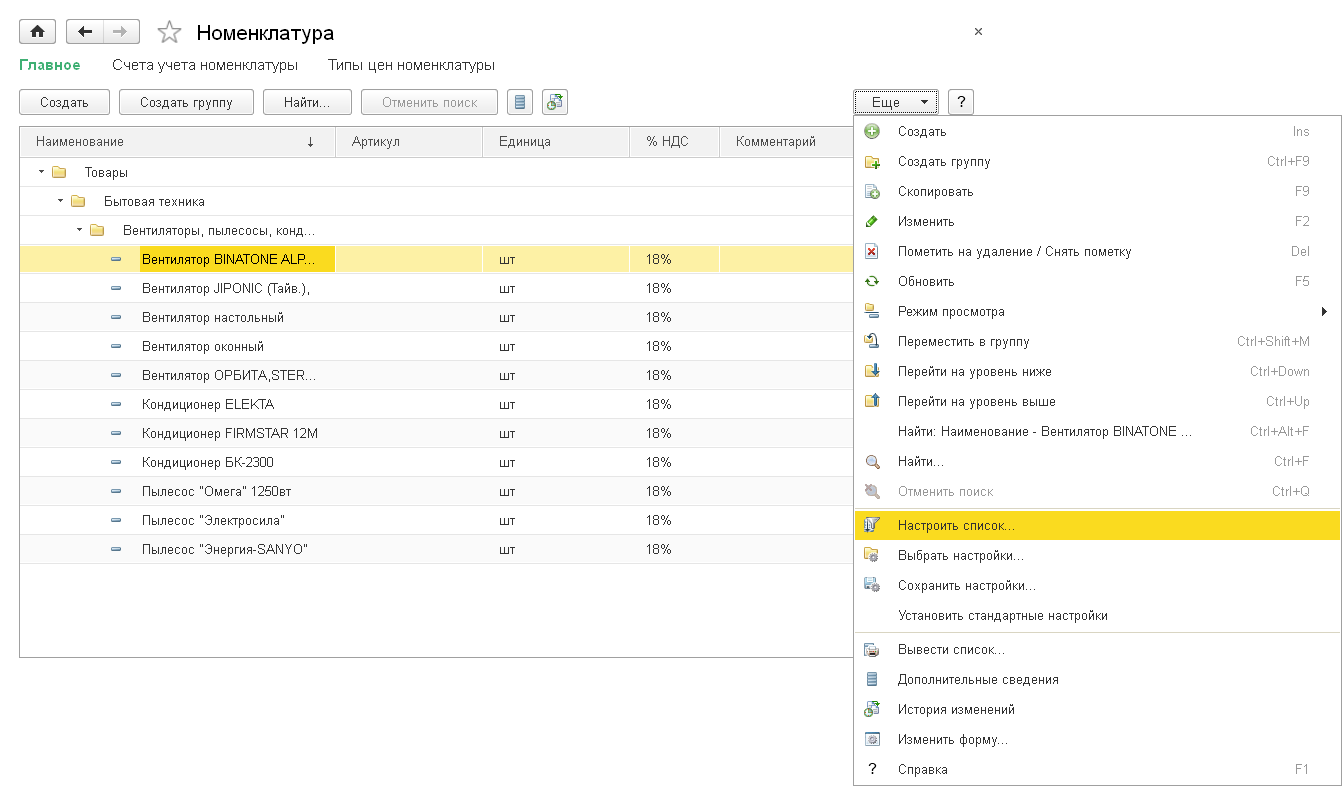1342x786 pixels.
Task: Toggle sort arrow on Наименование column
Action: pyautogui.click(x=310, y=142)
